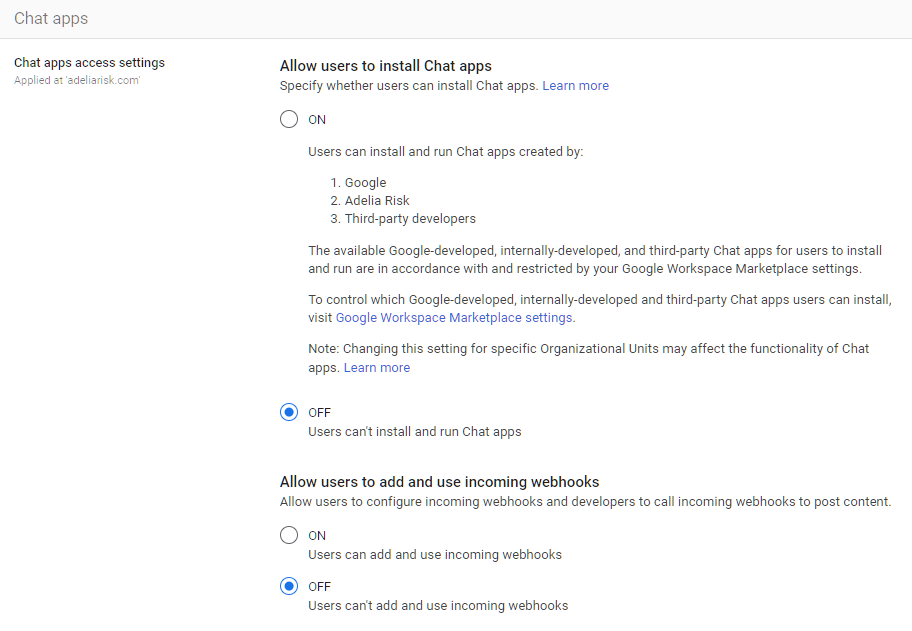This screenshot has width=912, height=631.
Task: Open the Learn more link in the note
Action: coord(377,367)
